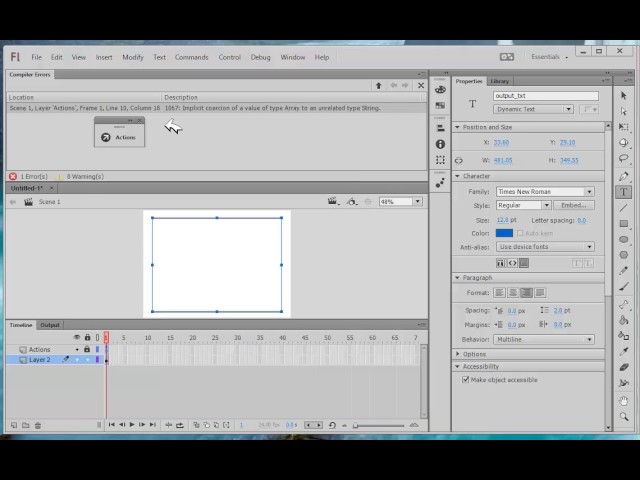Image resolution: width=640 pixels, height=480 pixels.
Task: Select the Rectangle tool
Action: pyautogui.click(x=623, y=224)
